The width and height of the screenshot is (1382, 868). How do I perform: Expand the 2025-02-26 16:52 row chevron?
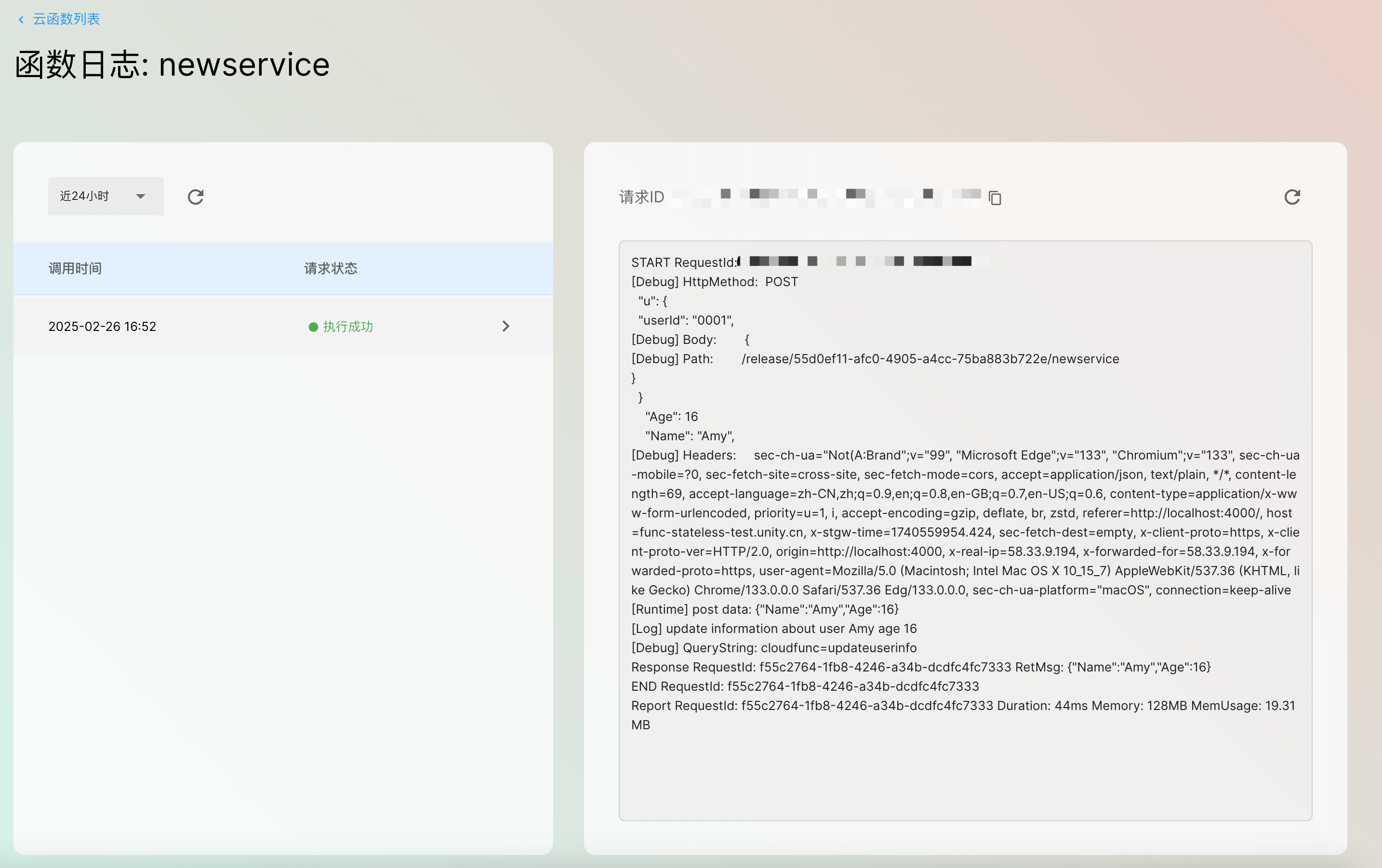[505, 327]
